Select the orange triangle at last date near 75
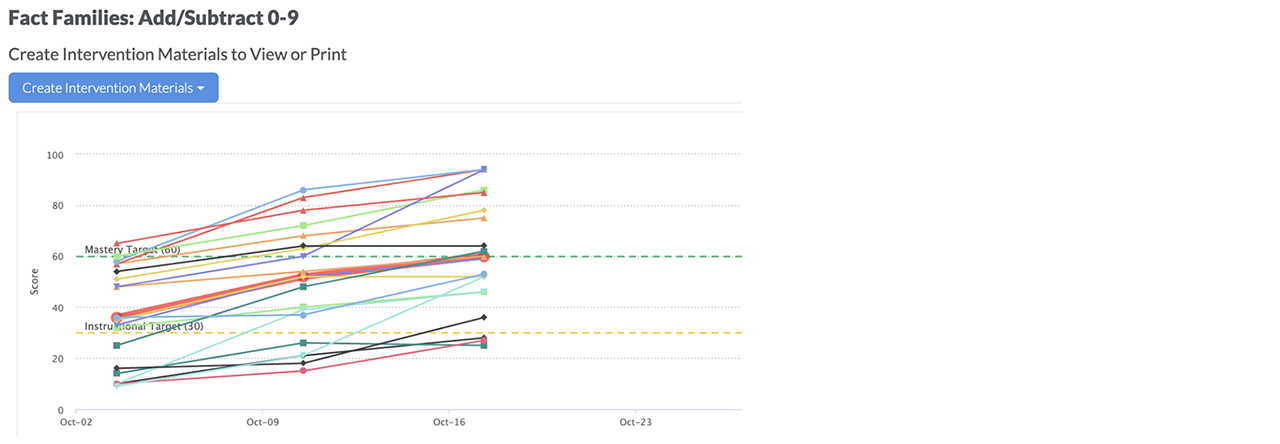The image size is (1280, 444). pos(484,218)
